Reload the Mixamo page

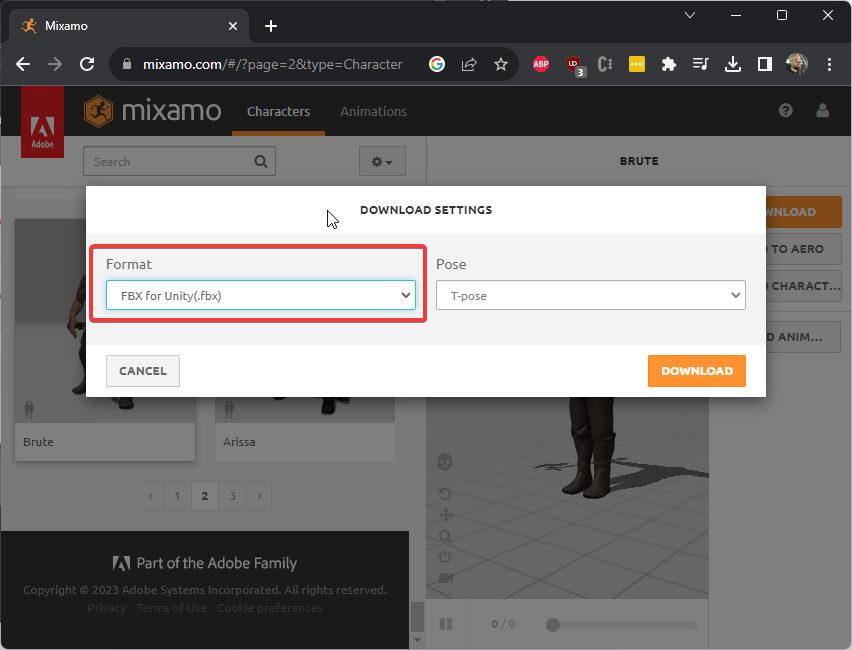click(x=87, y=64)
